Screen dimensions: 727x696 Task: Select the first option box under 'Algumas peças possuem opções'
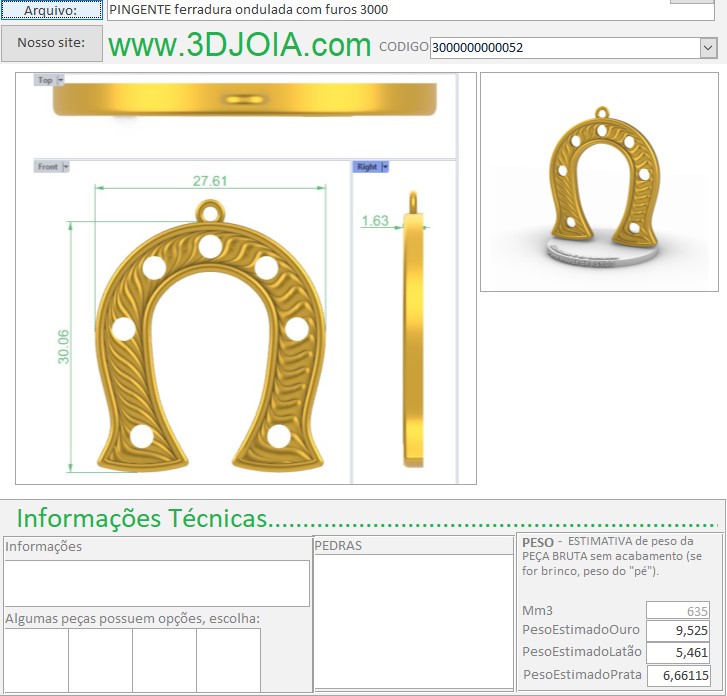coord(36,660)
